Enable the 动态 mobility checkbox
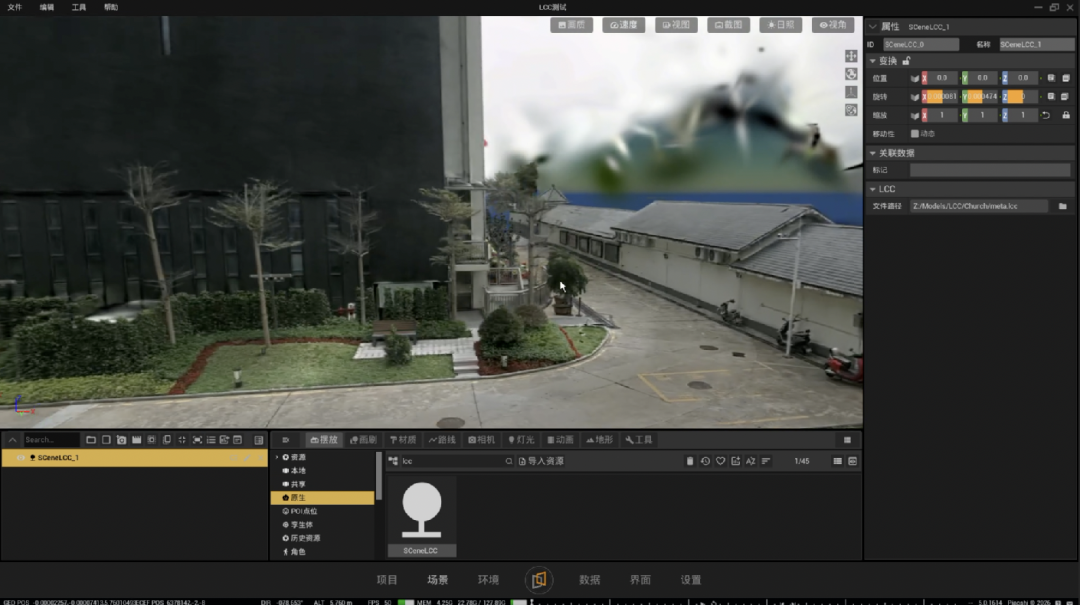The width and height of the screenshot is (1080, 605). pyautogui.click(x=915, y=134)
